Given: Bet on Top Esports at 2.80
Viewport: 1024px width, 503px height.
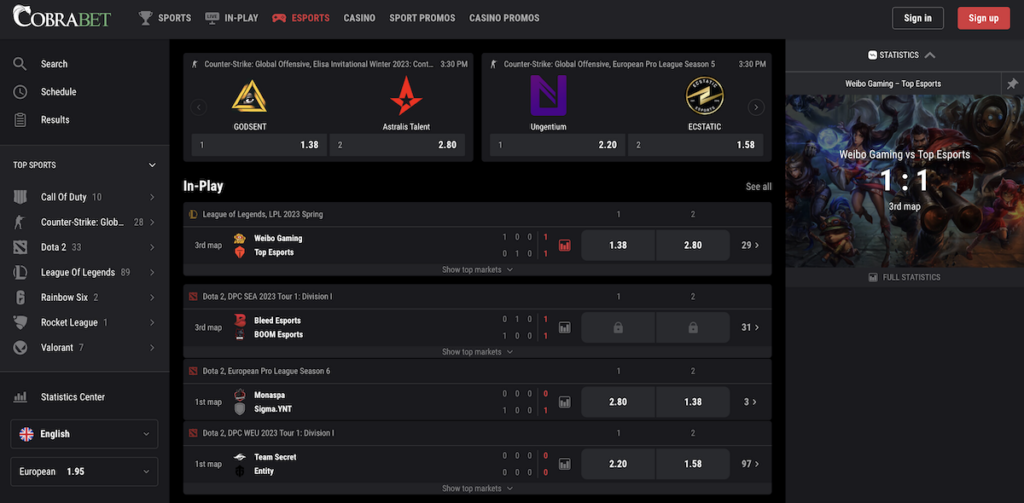Looking at the screenshot, I should point(693,246).
